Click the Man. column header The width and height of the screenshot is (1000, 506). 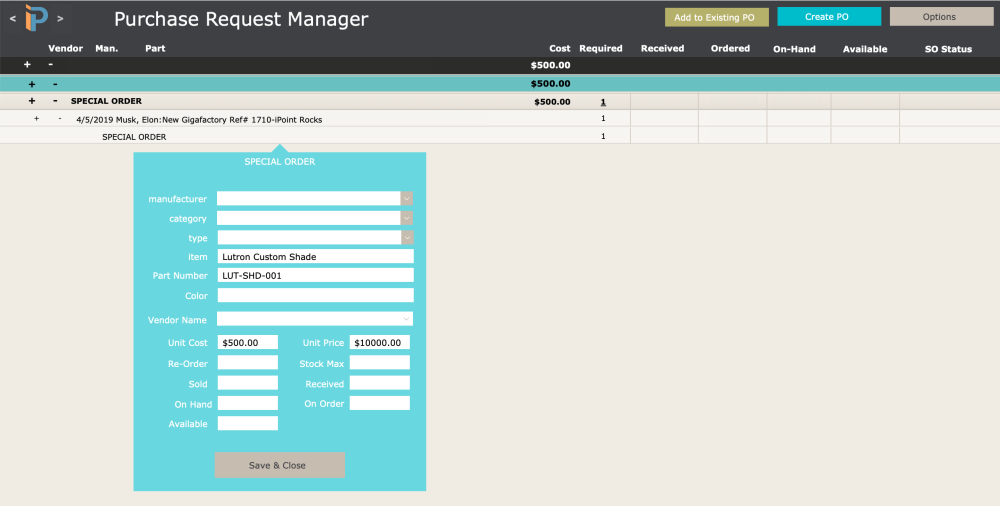[x=107, y=48]
